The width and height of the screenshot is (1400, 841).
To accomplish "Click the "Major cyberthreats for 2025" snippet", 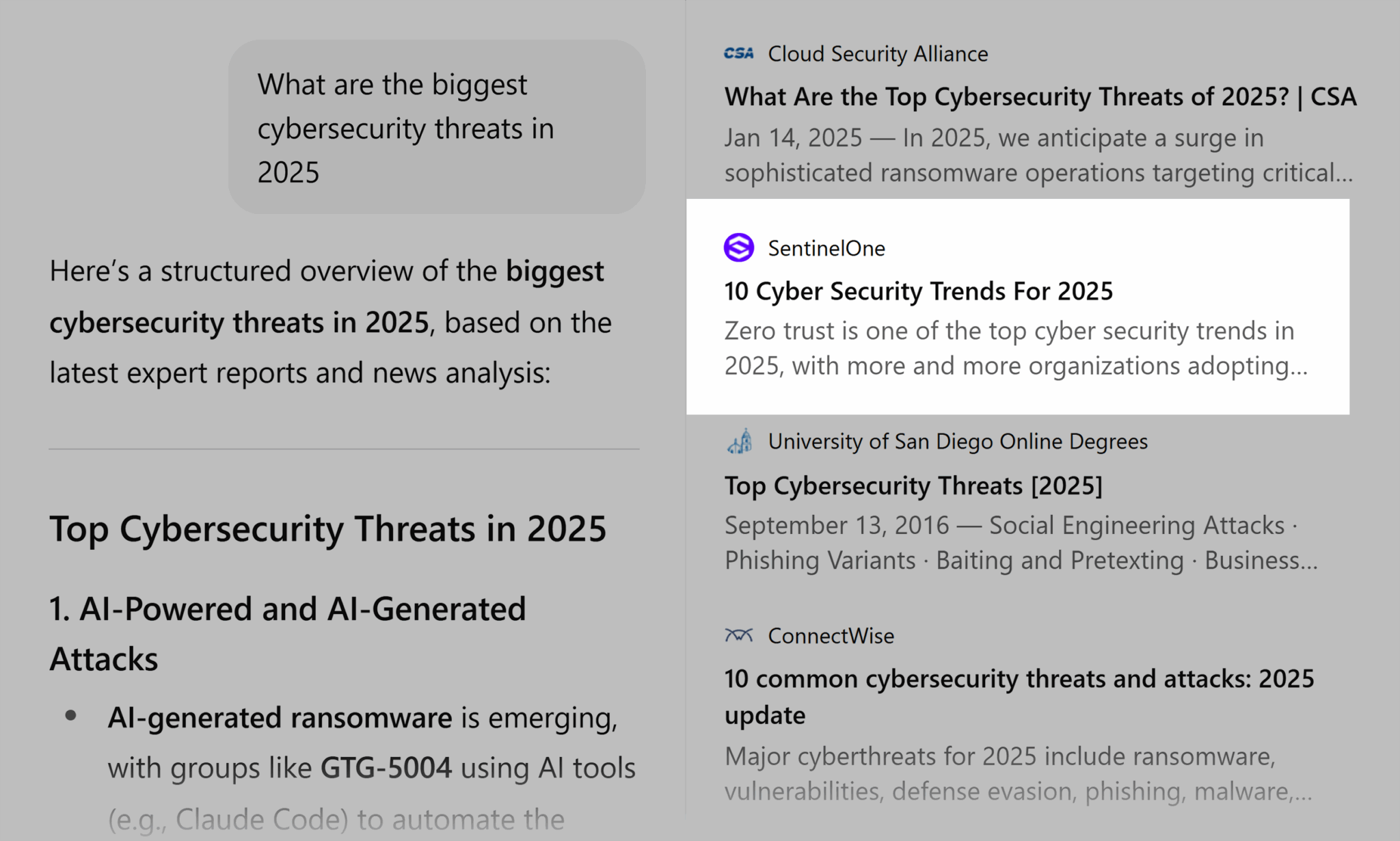I will tap(1017, 773).
